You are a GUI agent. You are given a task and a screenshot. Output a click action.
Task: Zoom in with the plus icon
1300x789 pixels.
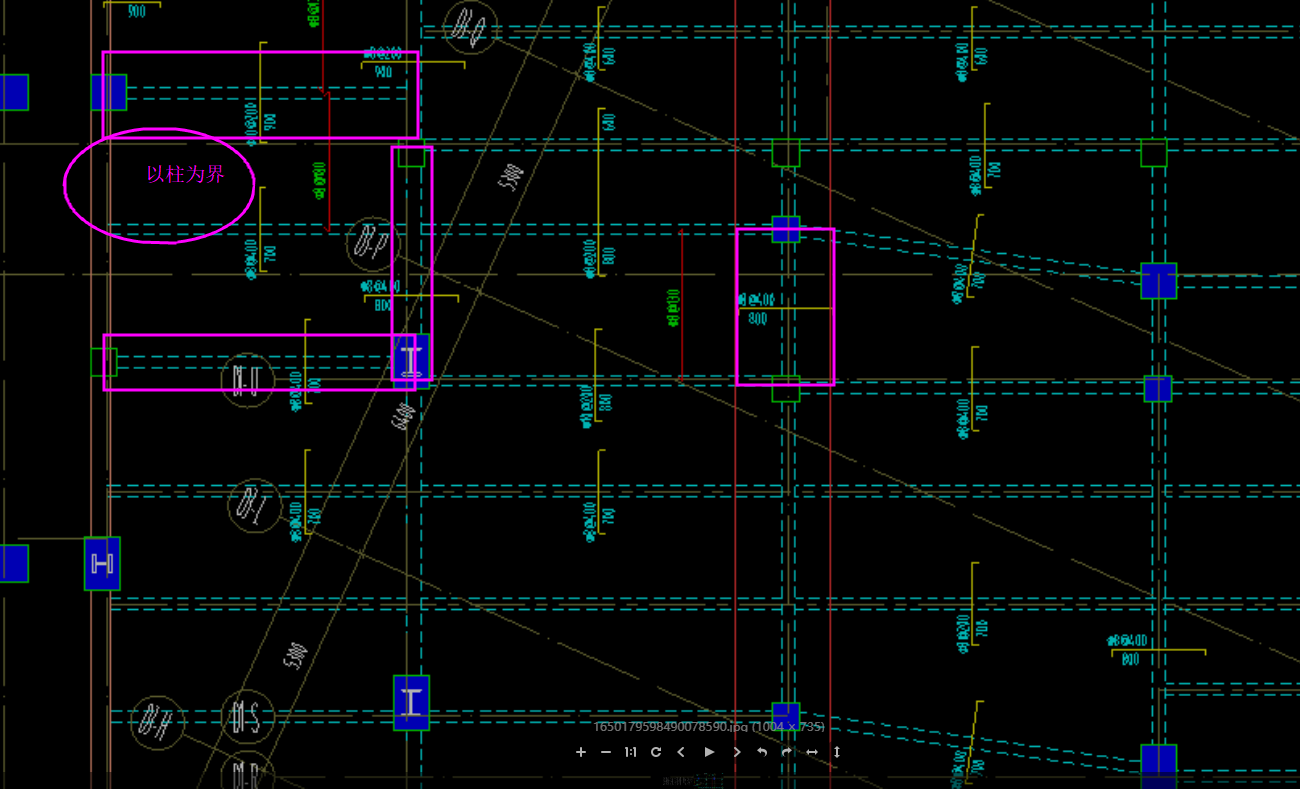(x=581, y=752)
